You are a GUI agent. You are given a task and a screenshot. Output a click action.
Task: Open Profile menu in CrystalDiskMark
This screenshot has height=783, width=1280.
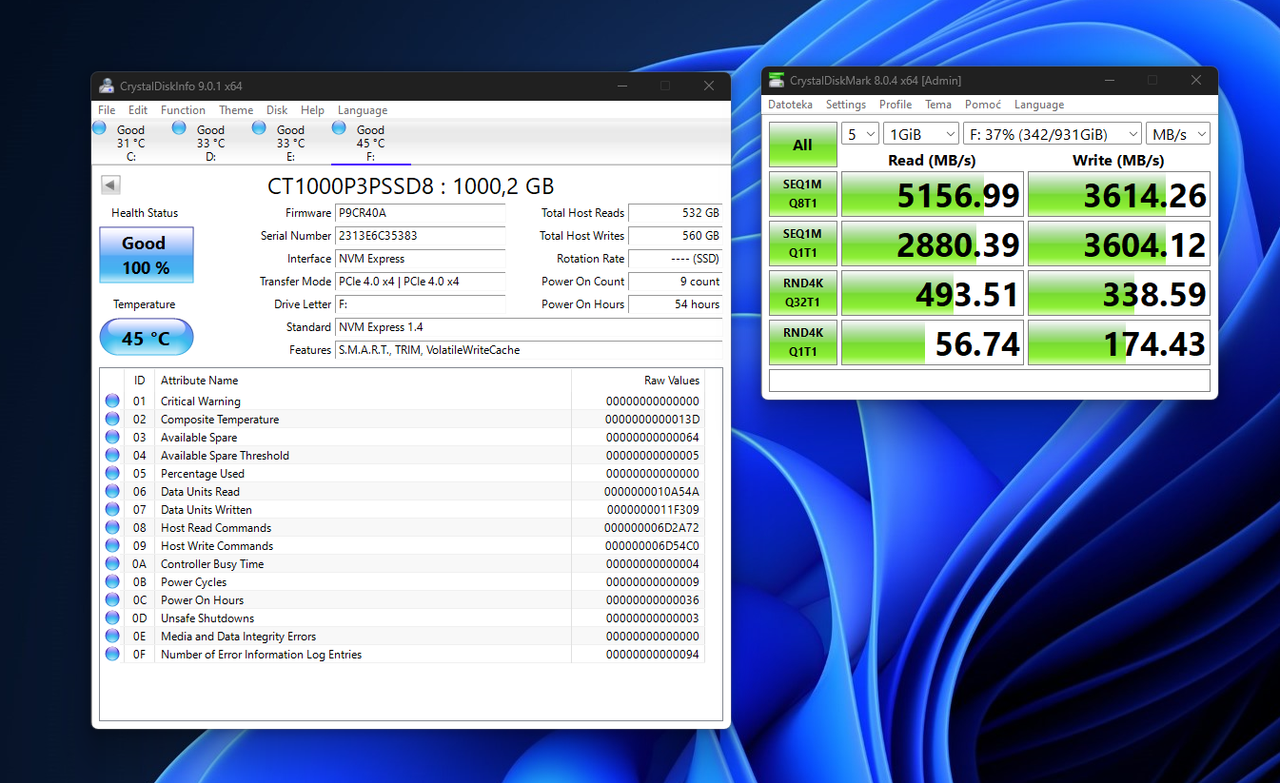coord(895,104)
